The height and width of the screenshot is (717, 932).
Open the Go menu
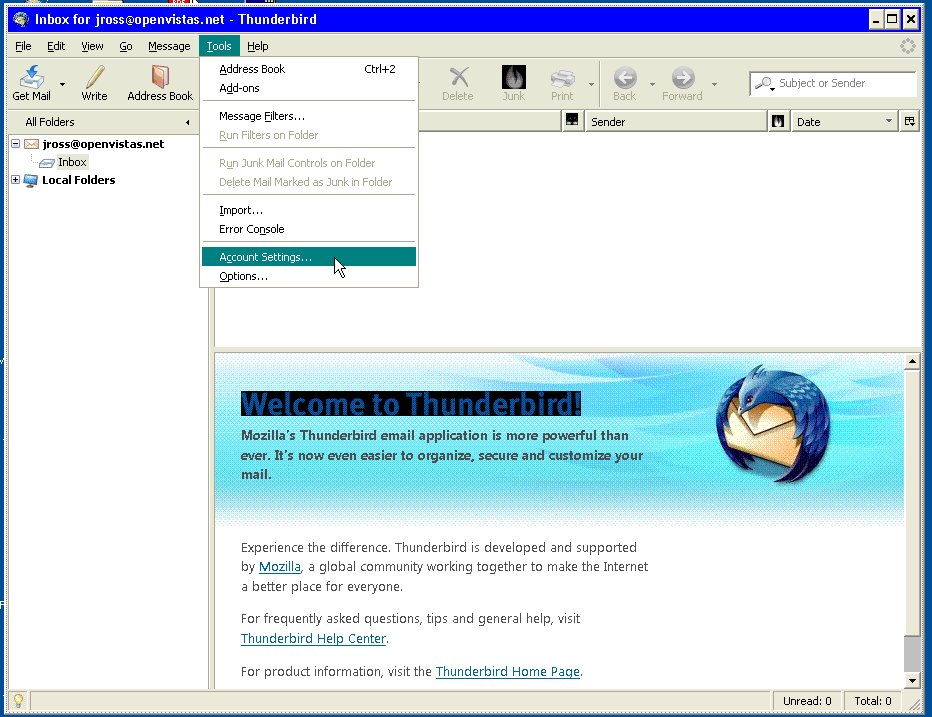pyautogui.click(x=125, y=46)
